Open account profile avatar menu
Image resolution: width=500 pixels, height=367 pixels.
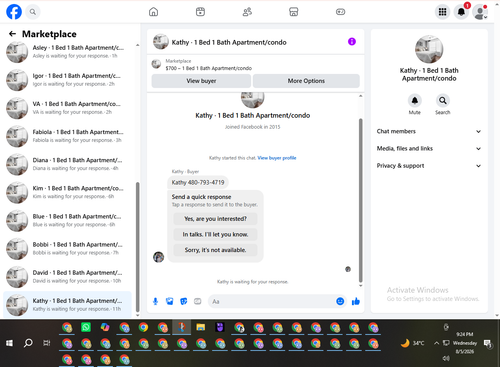(x=480, y=12)
